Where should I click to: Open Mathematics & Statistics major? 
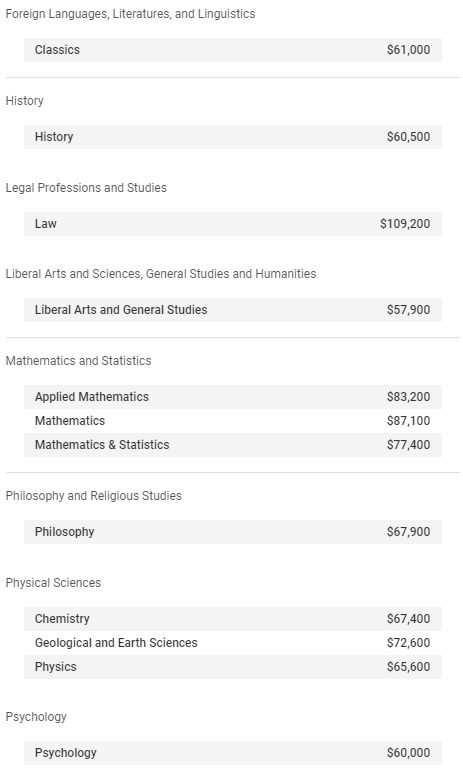(233, 445)
